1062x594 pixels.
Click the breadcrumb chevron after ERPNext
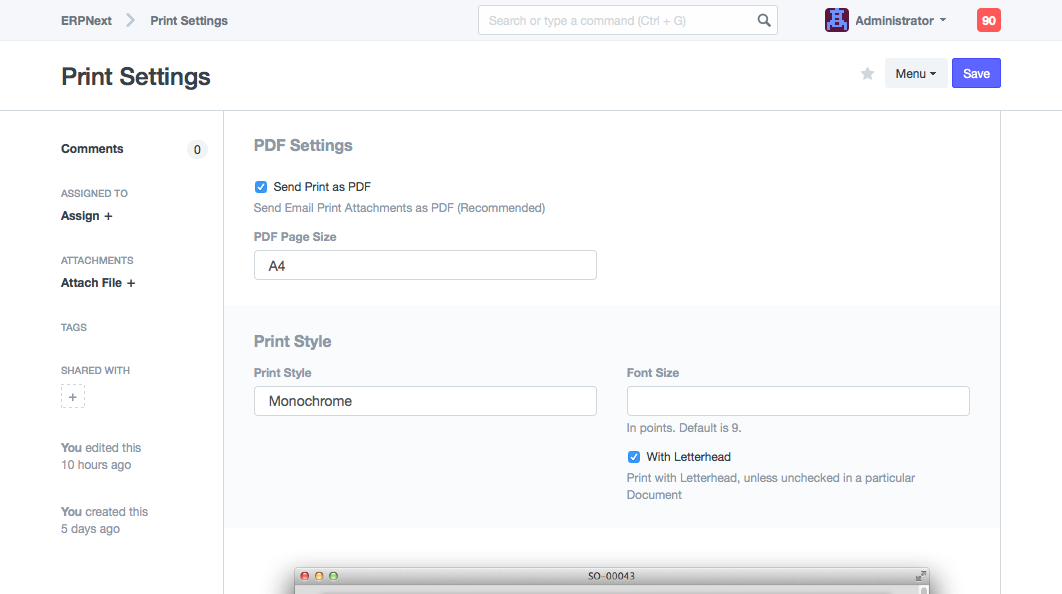tap(131, 20)
